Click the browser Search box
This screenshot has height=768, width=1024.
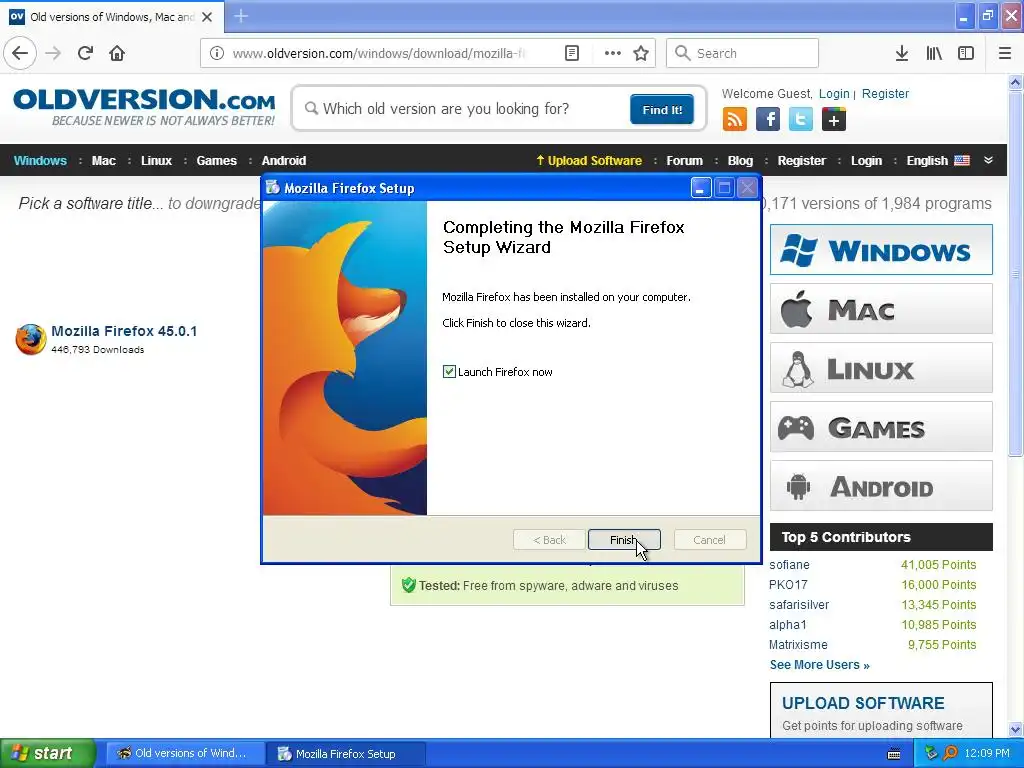742,53
